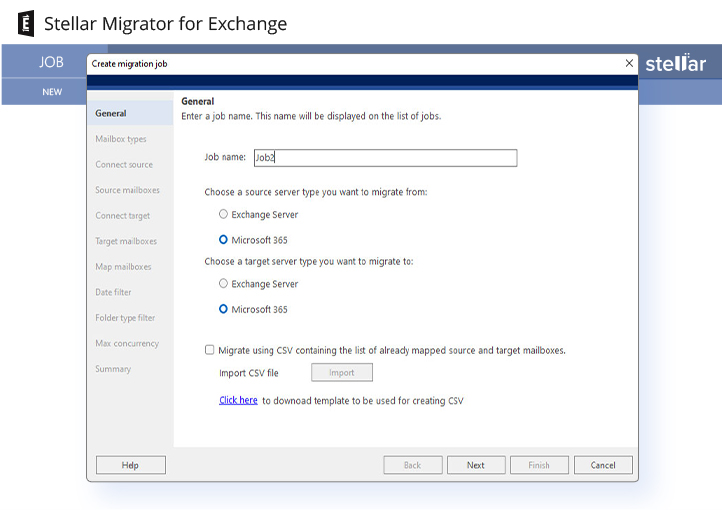Image resolution: width=722 pixels, height=510 pixels.
Task: Open the Connect source step
Action: (x=124, y=164)
